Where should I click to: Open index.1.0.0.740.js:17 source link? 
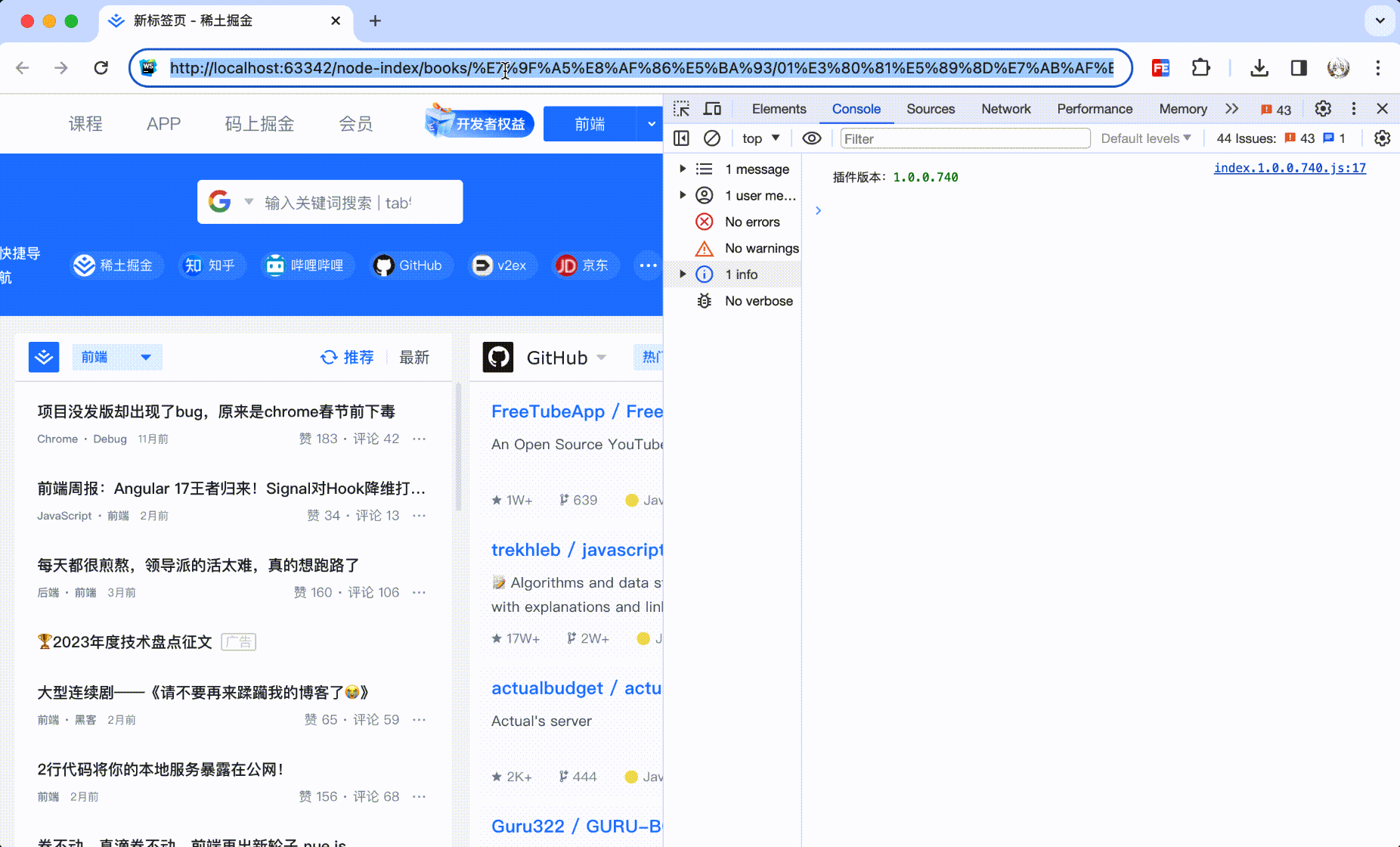[1290, 168]
